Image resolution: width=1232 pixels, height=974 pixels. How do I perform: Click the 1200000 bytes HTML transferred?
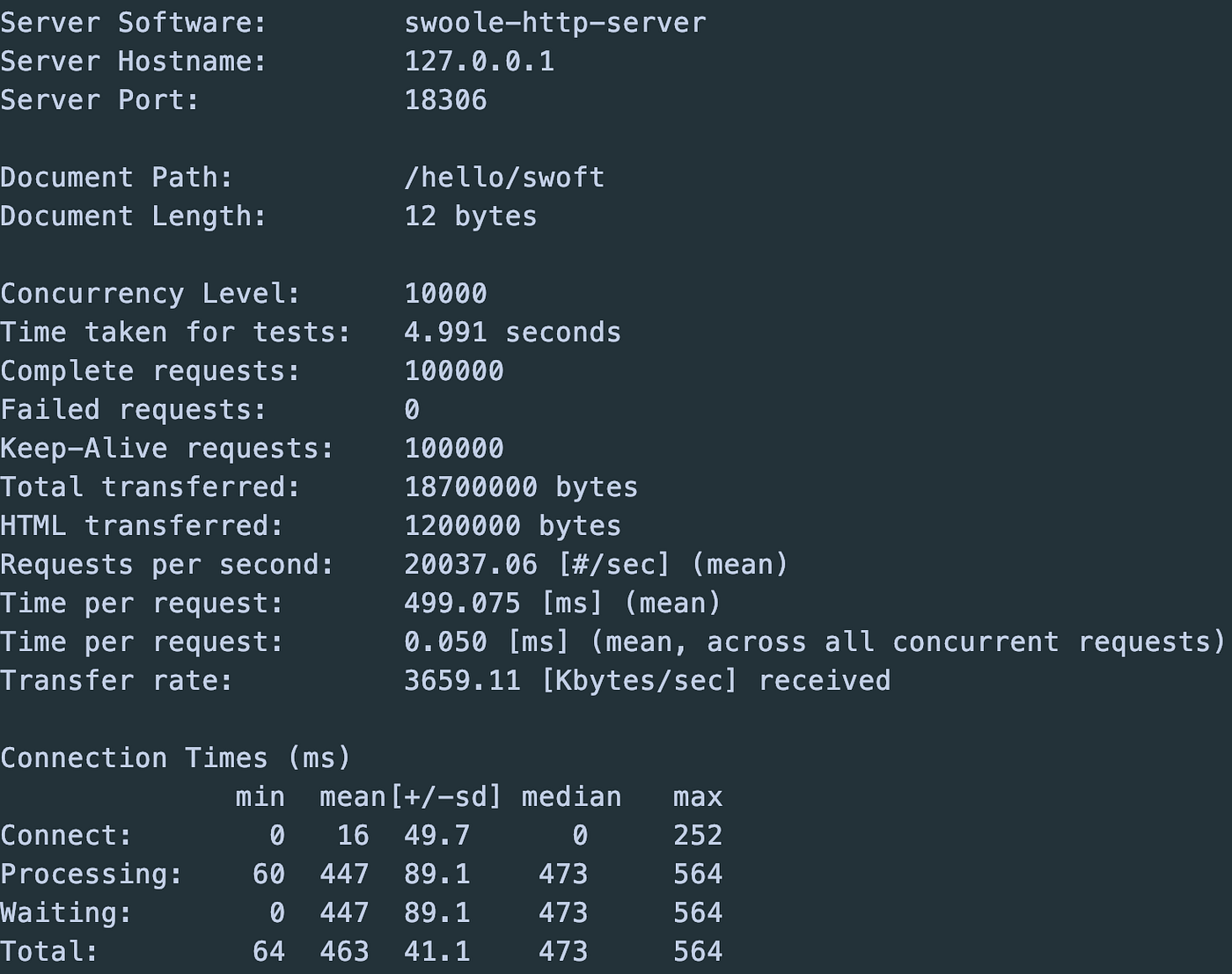point(513,526)
